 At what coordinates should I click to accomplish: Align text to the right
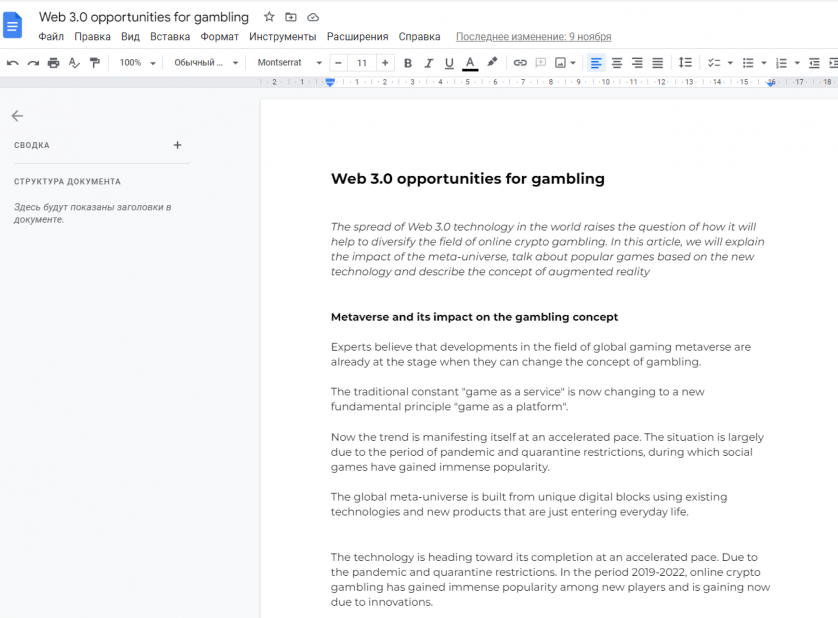[637, 63]
